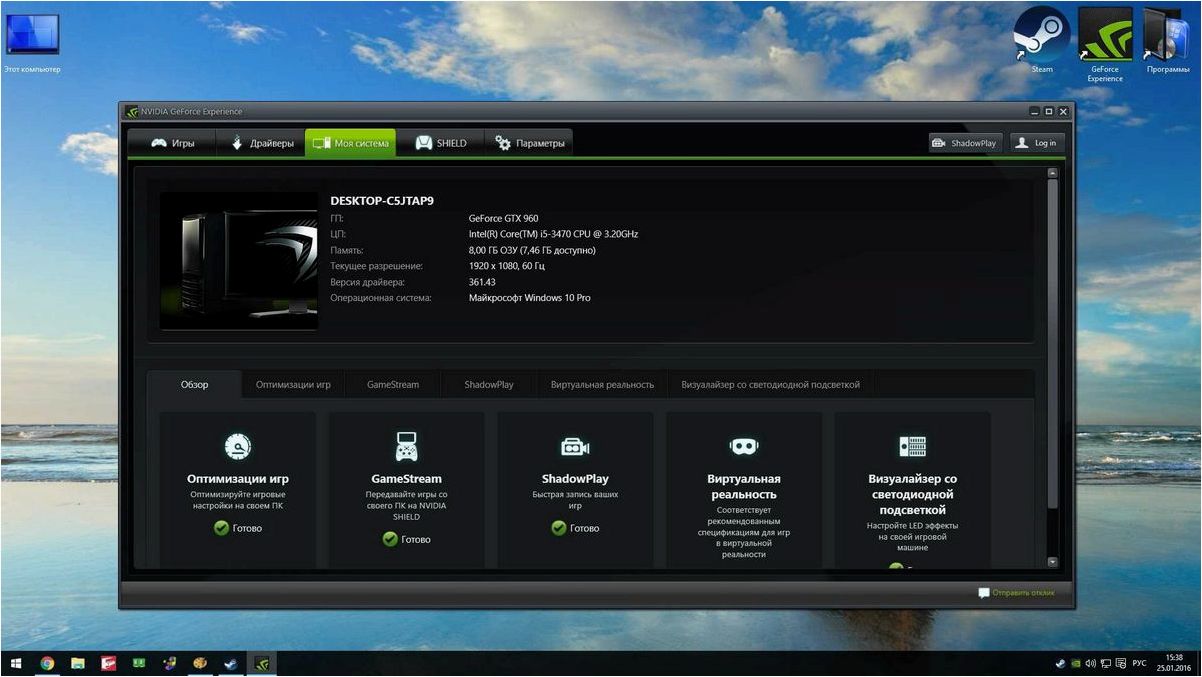This screenshot has width=1202, height=677.
Task: Click the virtual reality headset icon
Action: (743, 446)
